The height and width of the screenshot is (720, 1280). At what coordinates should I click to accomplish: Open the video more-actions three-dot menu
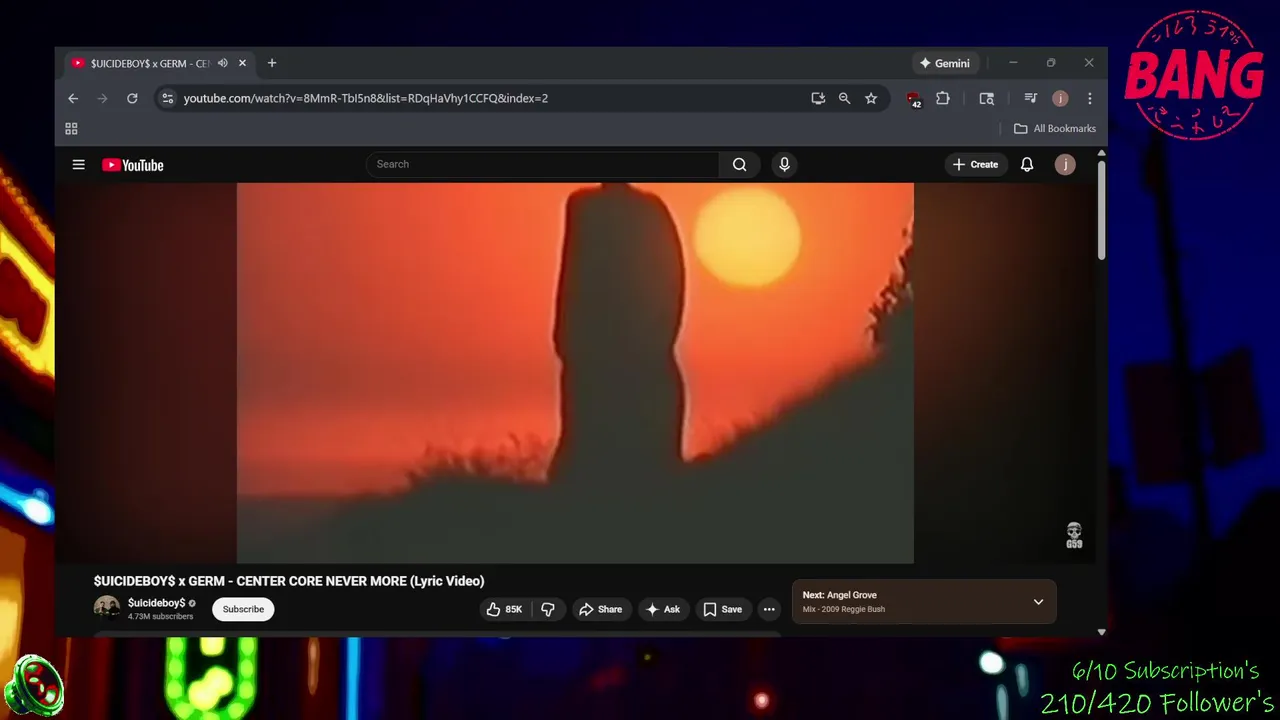(769, 609)
